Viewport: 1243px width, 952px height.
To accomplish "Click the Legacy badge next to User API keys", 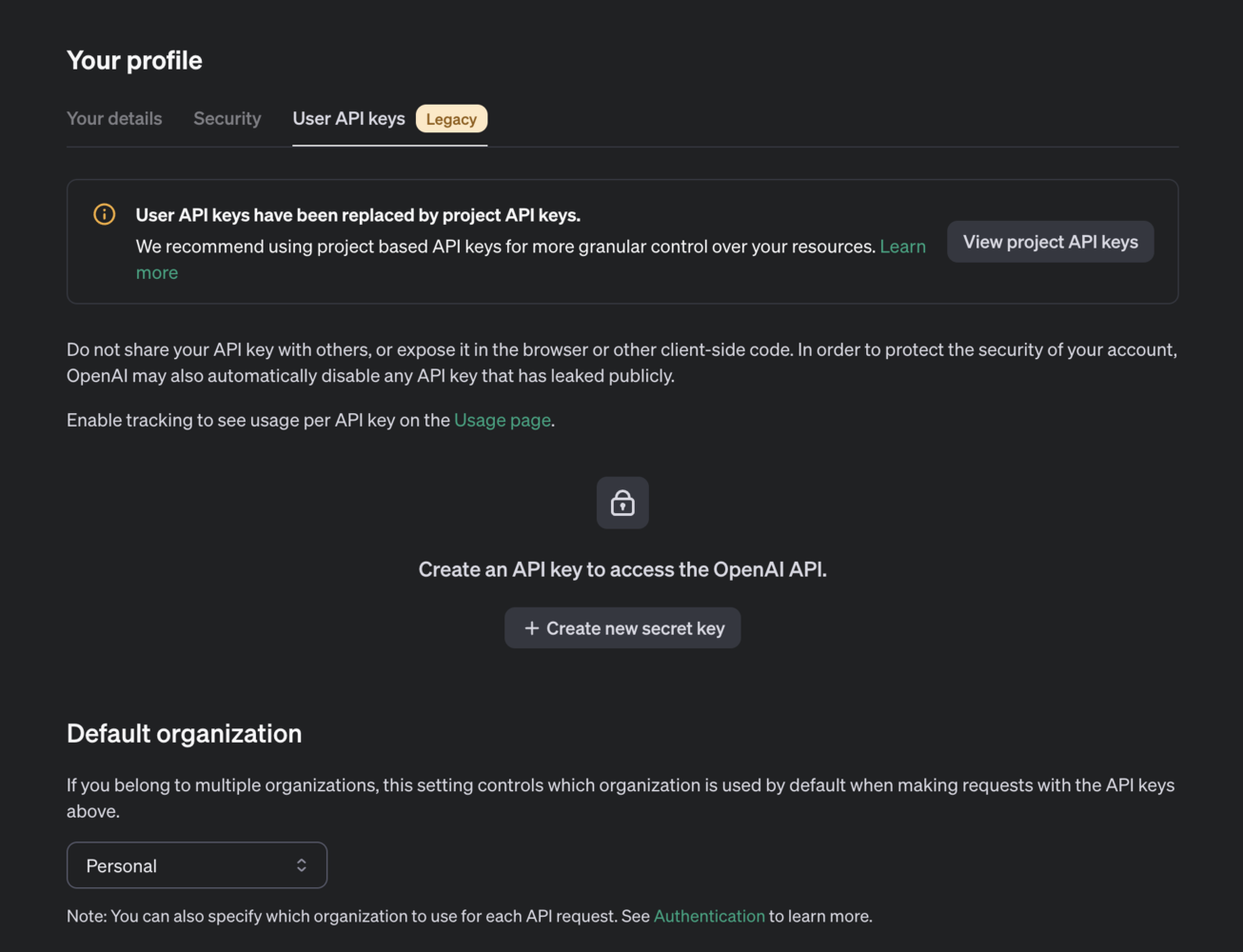I will coord(451,119).
